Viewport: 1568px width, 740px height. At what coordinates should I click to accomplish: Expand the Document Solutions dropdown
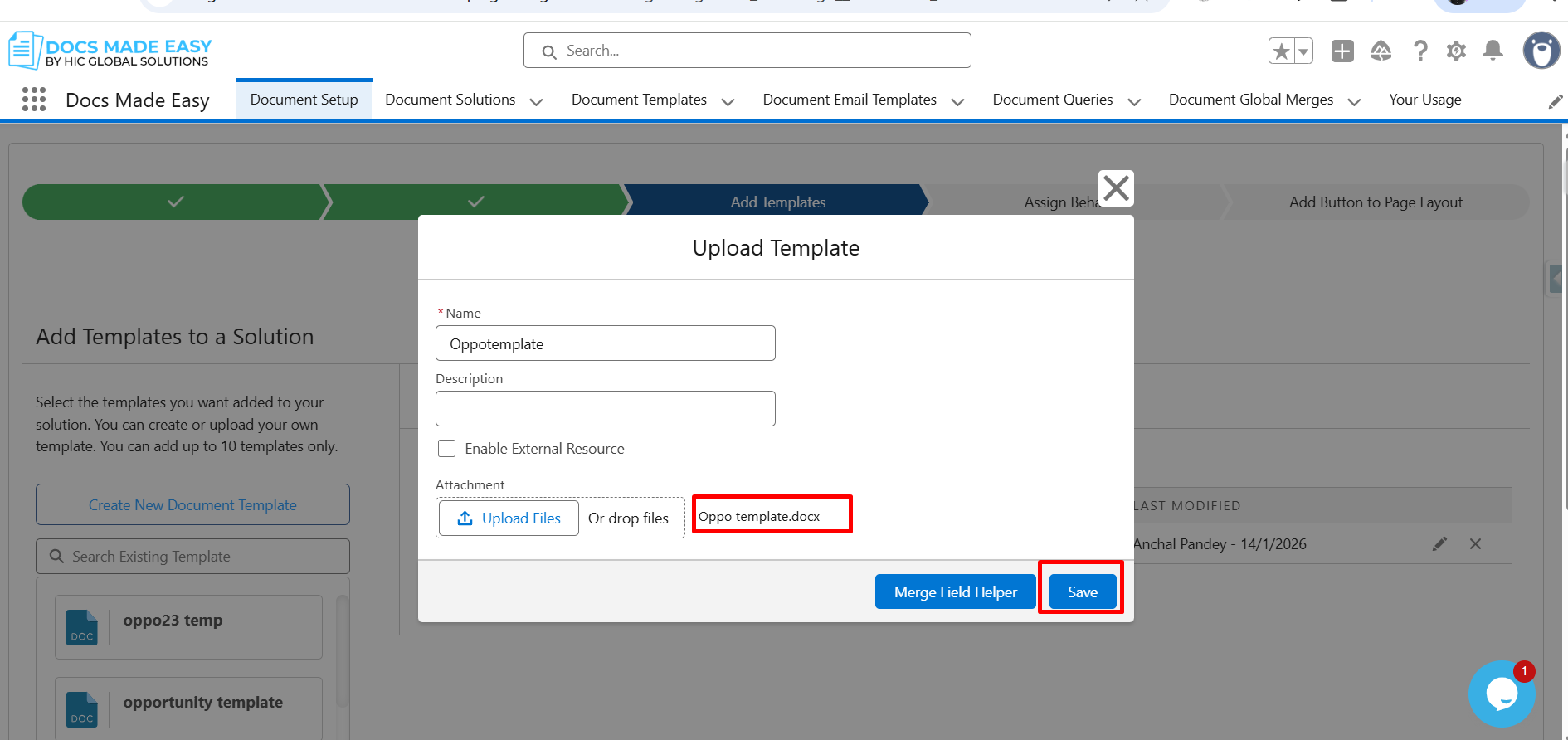(x=536, y=101)
